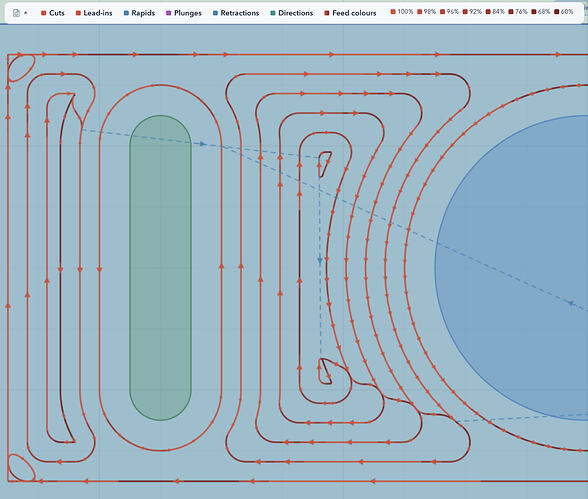The height and width of the screenshot is (499, 588).
Task: Toggle the Directions arrows display
Action: [x=291, y=13]
